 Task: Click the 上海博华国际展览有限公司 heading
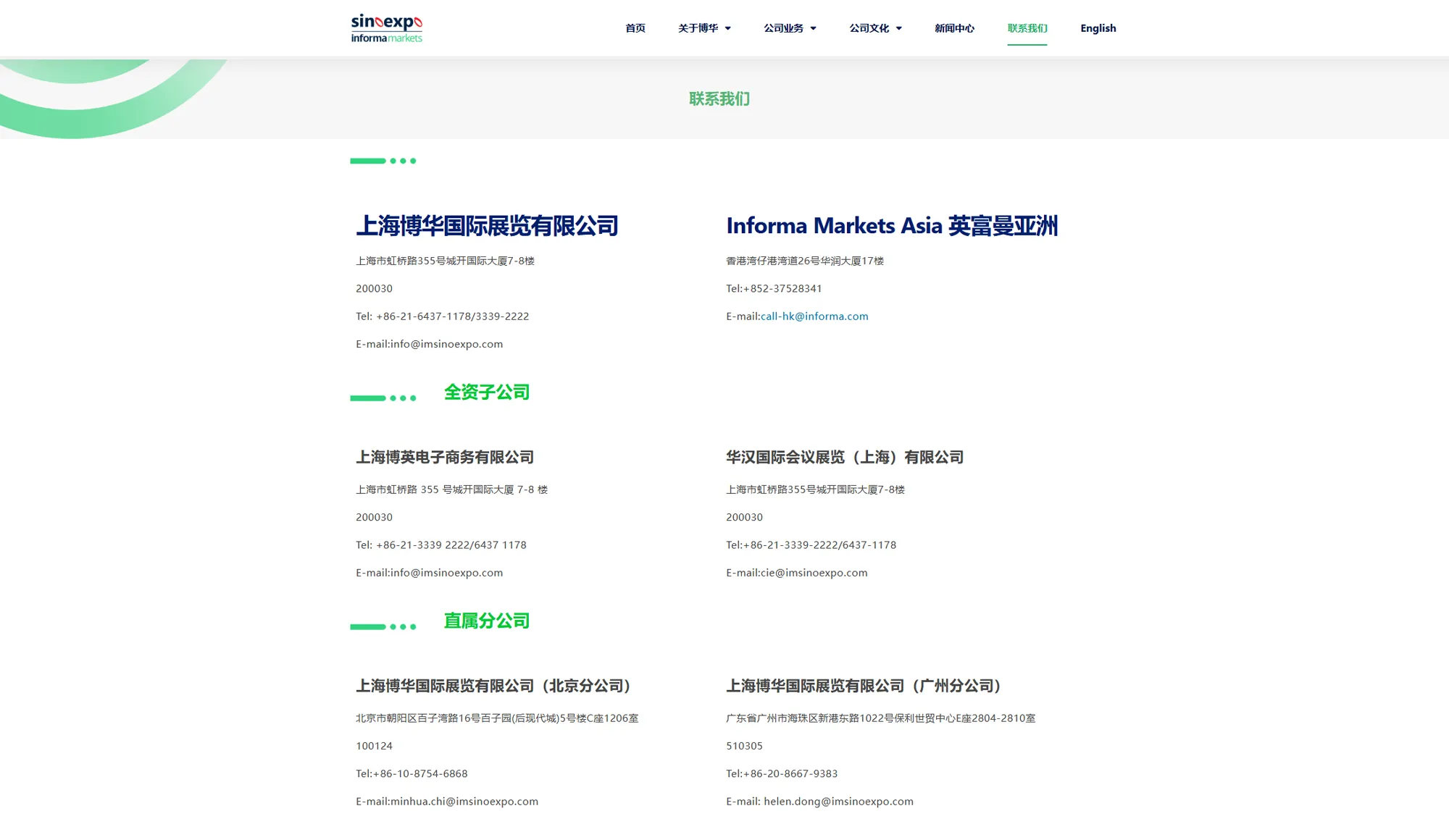click(487, 226)
